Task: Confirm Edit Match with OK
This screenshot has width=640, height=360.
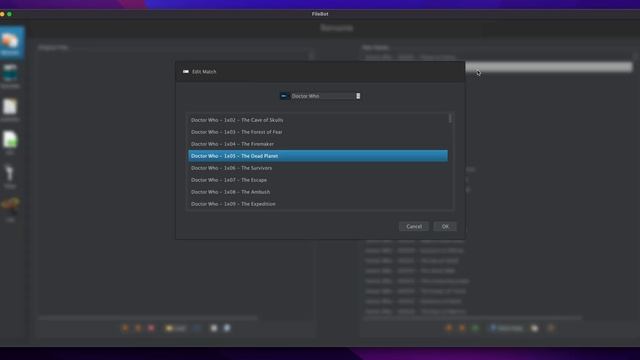Action: coord(445,227)
